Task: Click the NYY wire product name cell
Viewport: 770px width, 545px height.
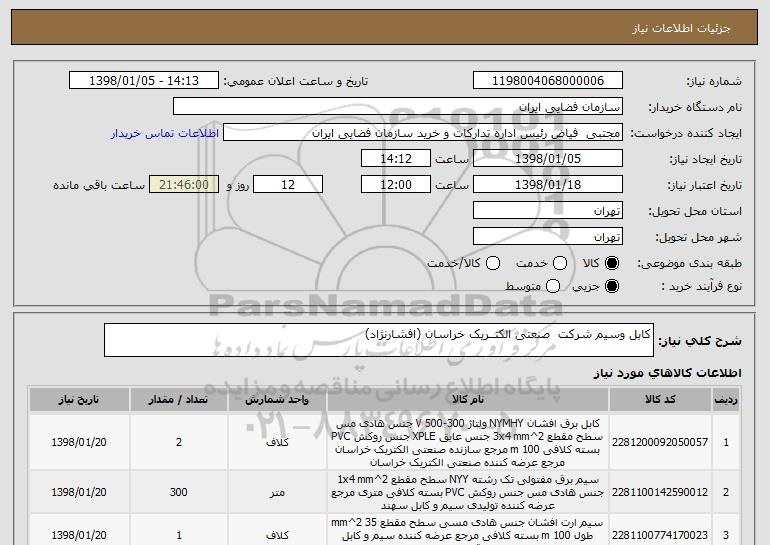Action: coord(468,492)
